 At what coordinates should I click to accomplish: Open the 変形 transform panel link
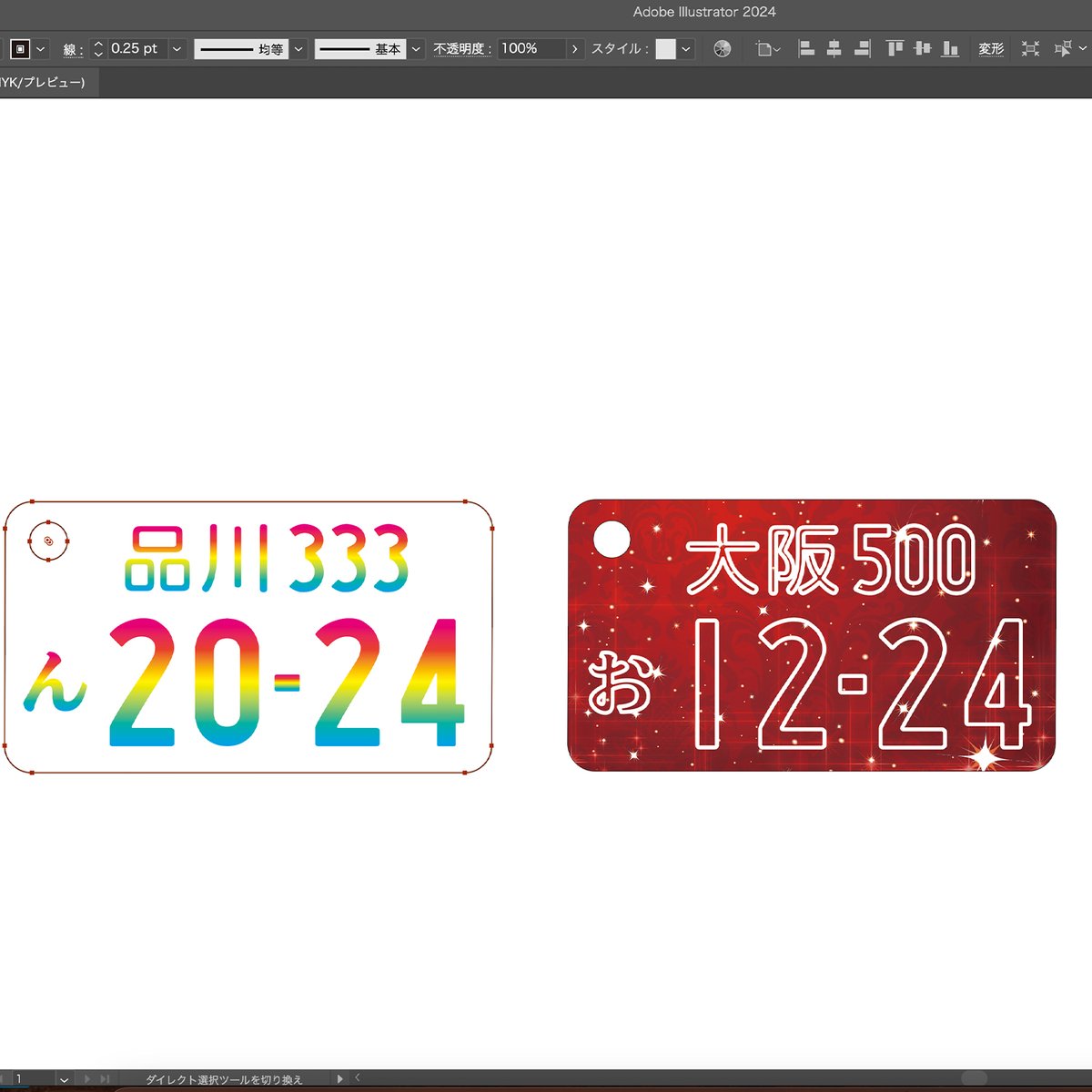point(991,49)
